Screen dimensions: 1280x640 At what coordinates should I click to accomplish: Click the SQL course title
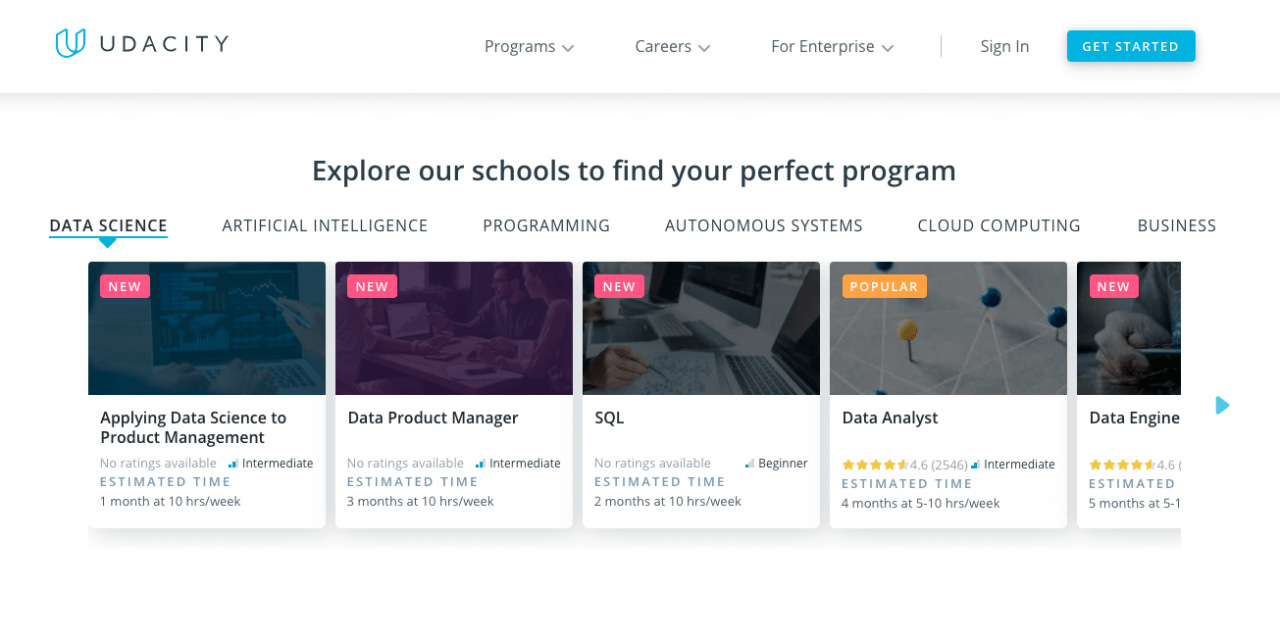click(609, 418)
